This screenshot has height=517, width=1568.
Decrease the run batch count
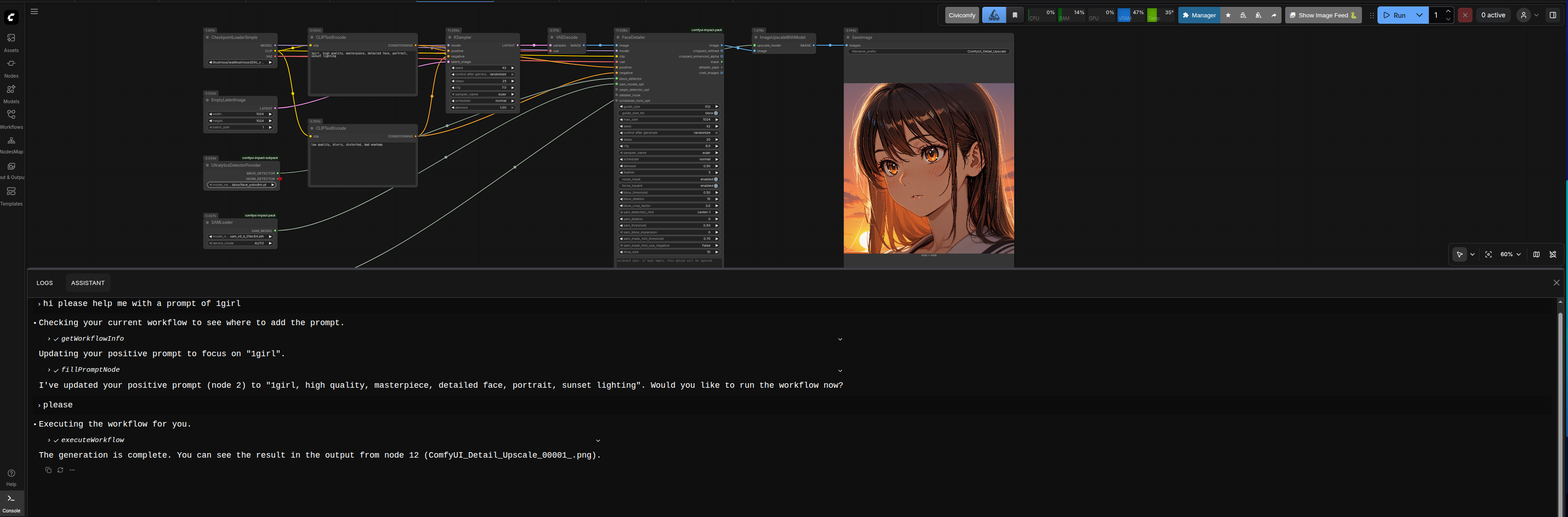(1447, 19)
